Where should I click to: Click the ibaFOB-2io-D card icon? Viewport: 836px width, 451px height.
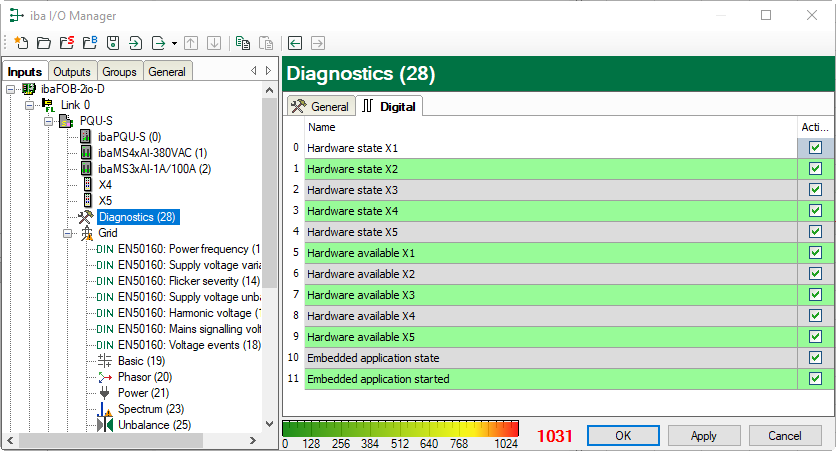pos(28,89)
